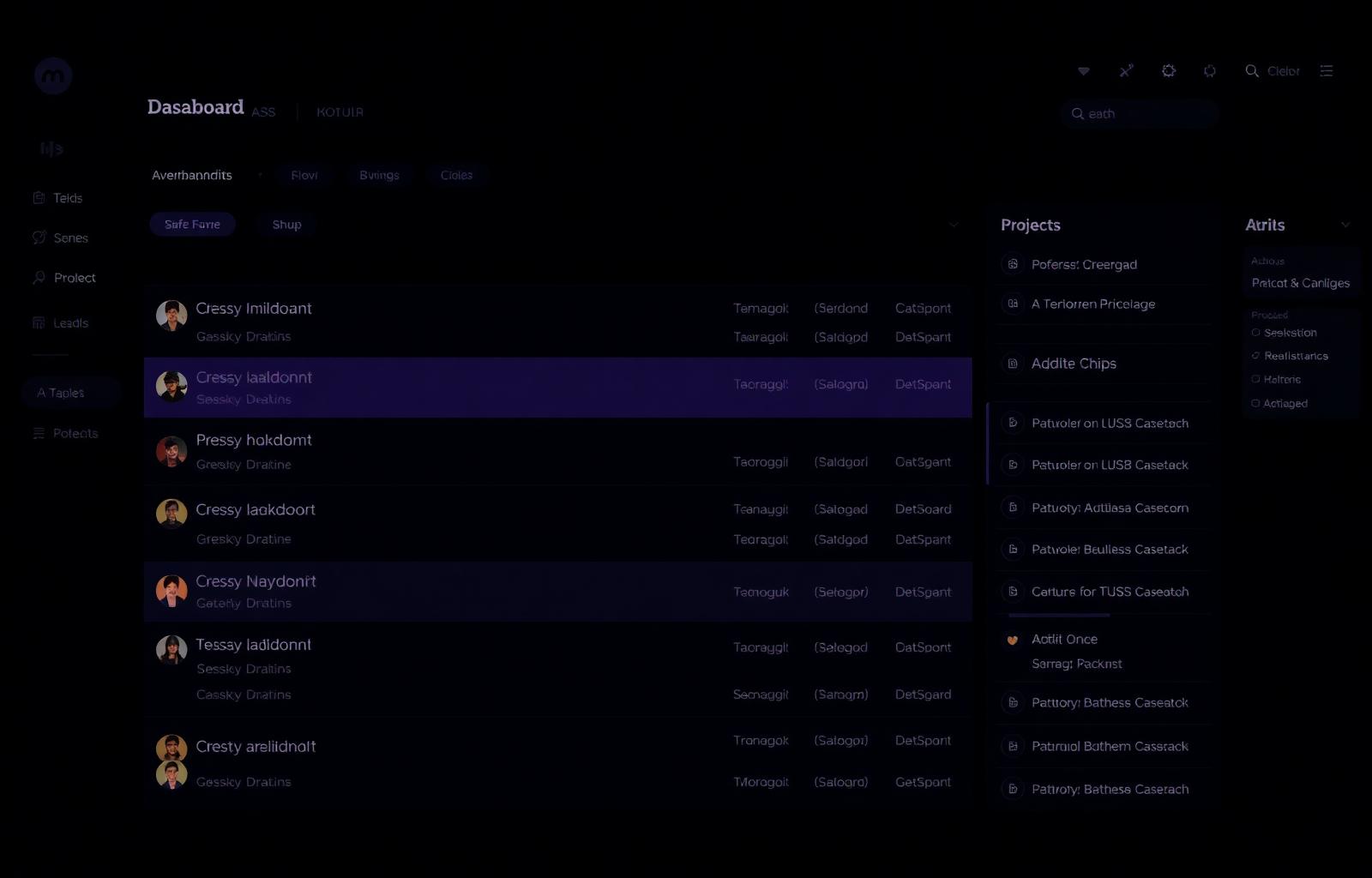This screenshot has height=878, width=1372.
Task: Click the round M logo icon
Action: [x=53, y=75]
